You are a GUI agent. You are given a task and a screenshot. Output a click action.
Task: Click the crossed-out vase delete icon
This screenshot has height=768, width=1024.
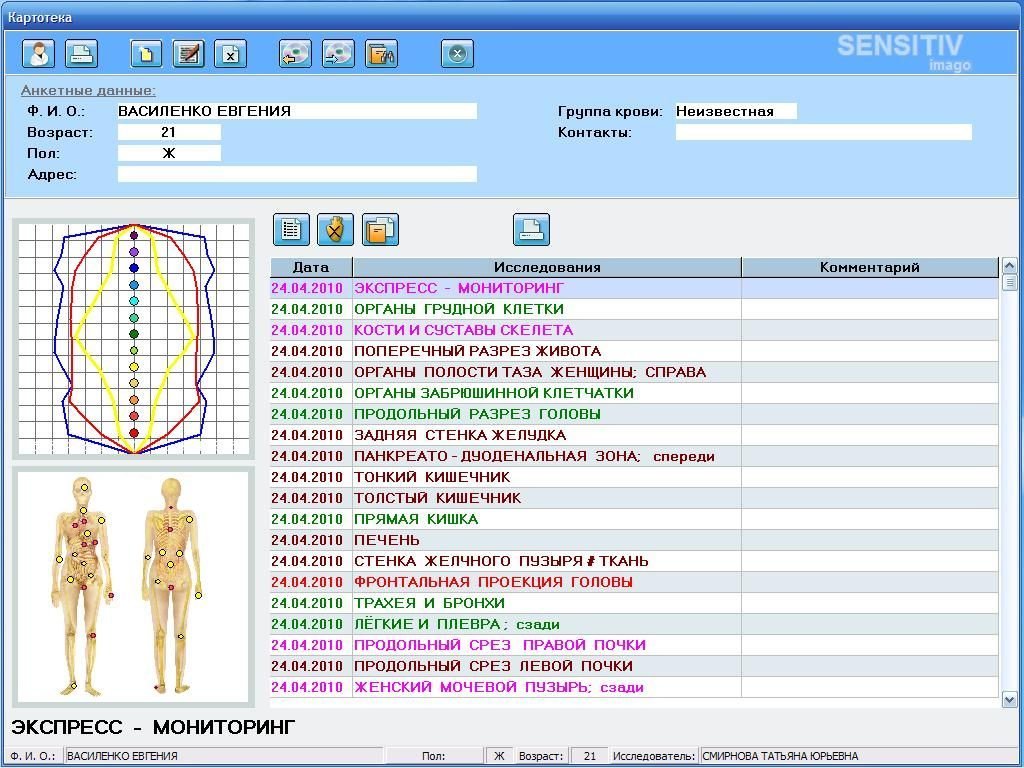coord(336,230)
